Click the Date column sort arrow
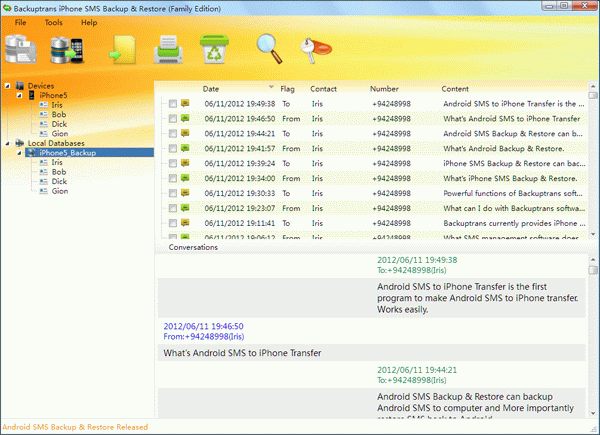 (x=271, y=87)
